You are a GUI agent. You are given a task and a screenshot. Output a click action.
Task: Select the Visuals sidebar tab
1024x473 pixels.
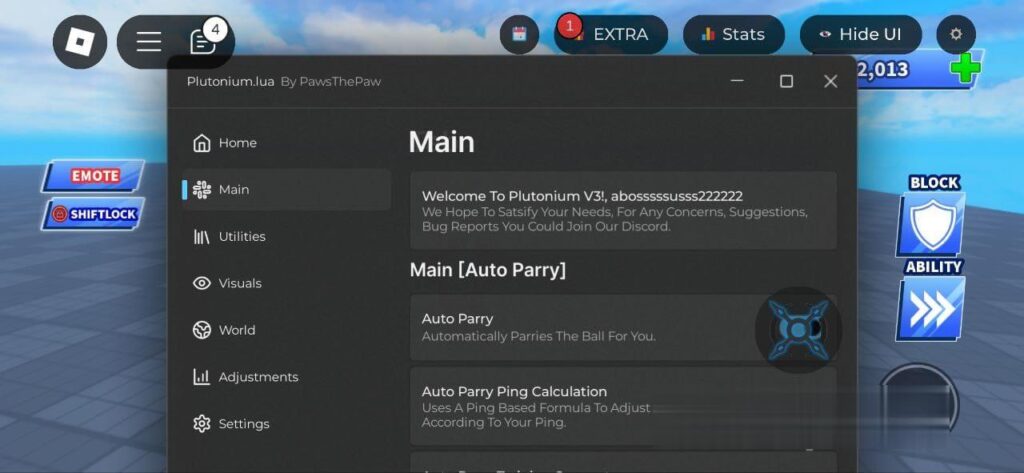point(240,284)
